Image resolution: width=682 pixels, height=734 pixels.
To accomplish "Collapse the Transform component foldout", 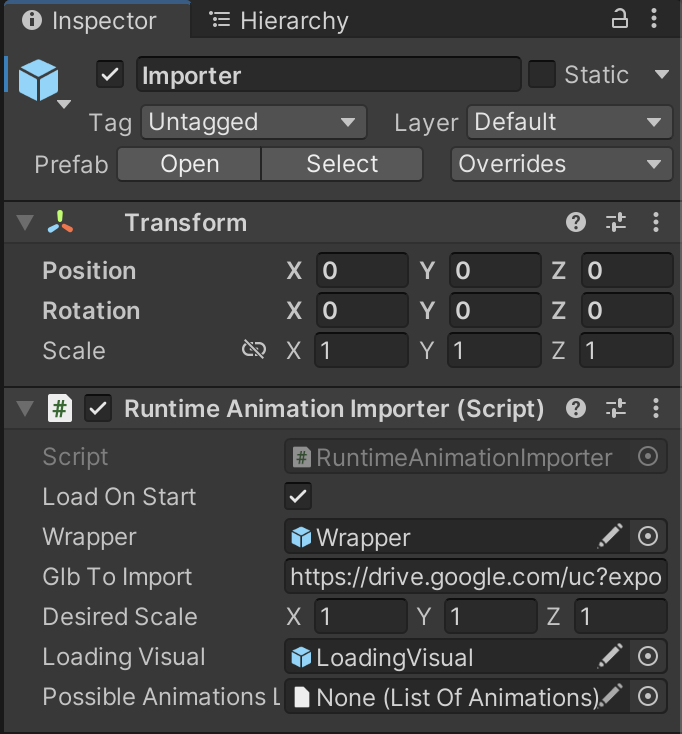I will pos(25,223).
